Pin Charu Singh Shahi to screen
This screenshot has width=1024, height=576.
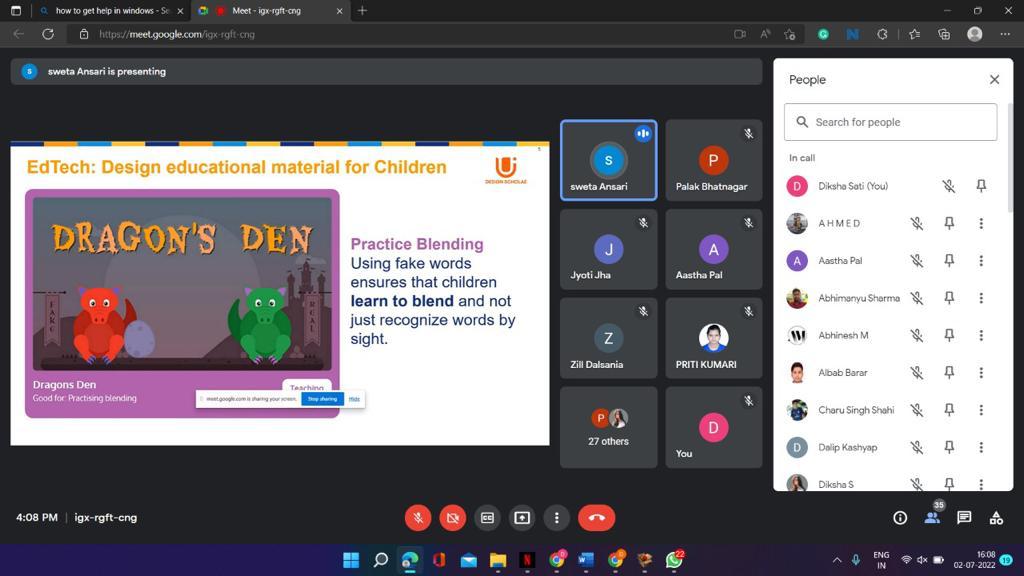(x=949, y=410)
